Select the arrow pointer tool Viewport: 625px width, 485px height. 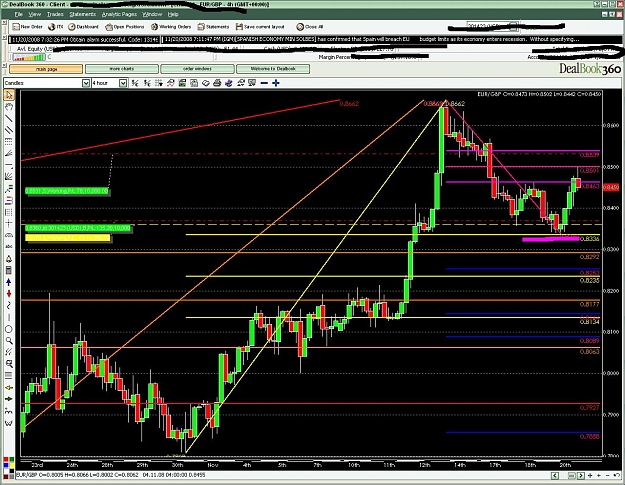coord(9,95)
